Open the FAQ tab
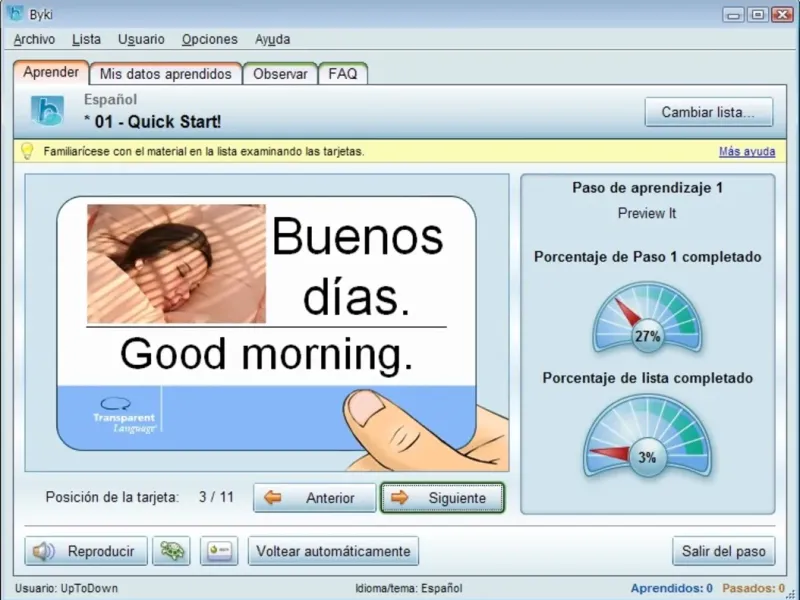The image size is (800, 600). click(x=343, y=74)
